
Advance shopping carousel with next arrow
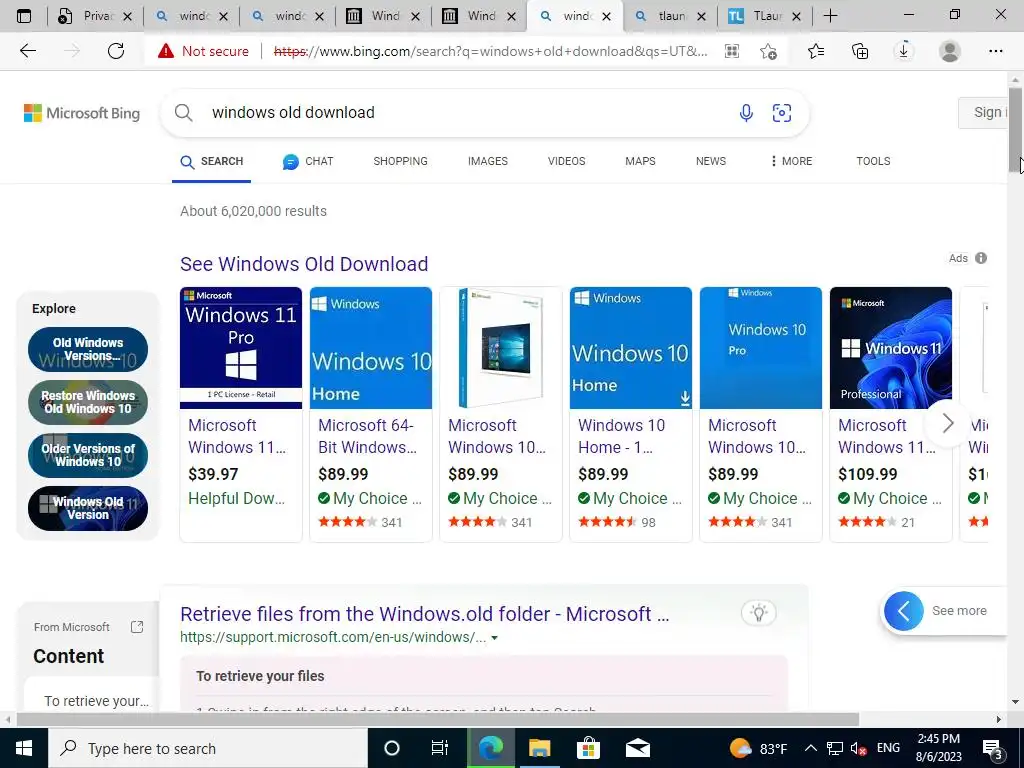coord(948,423)
